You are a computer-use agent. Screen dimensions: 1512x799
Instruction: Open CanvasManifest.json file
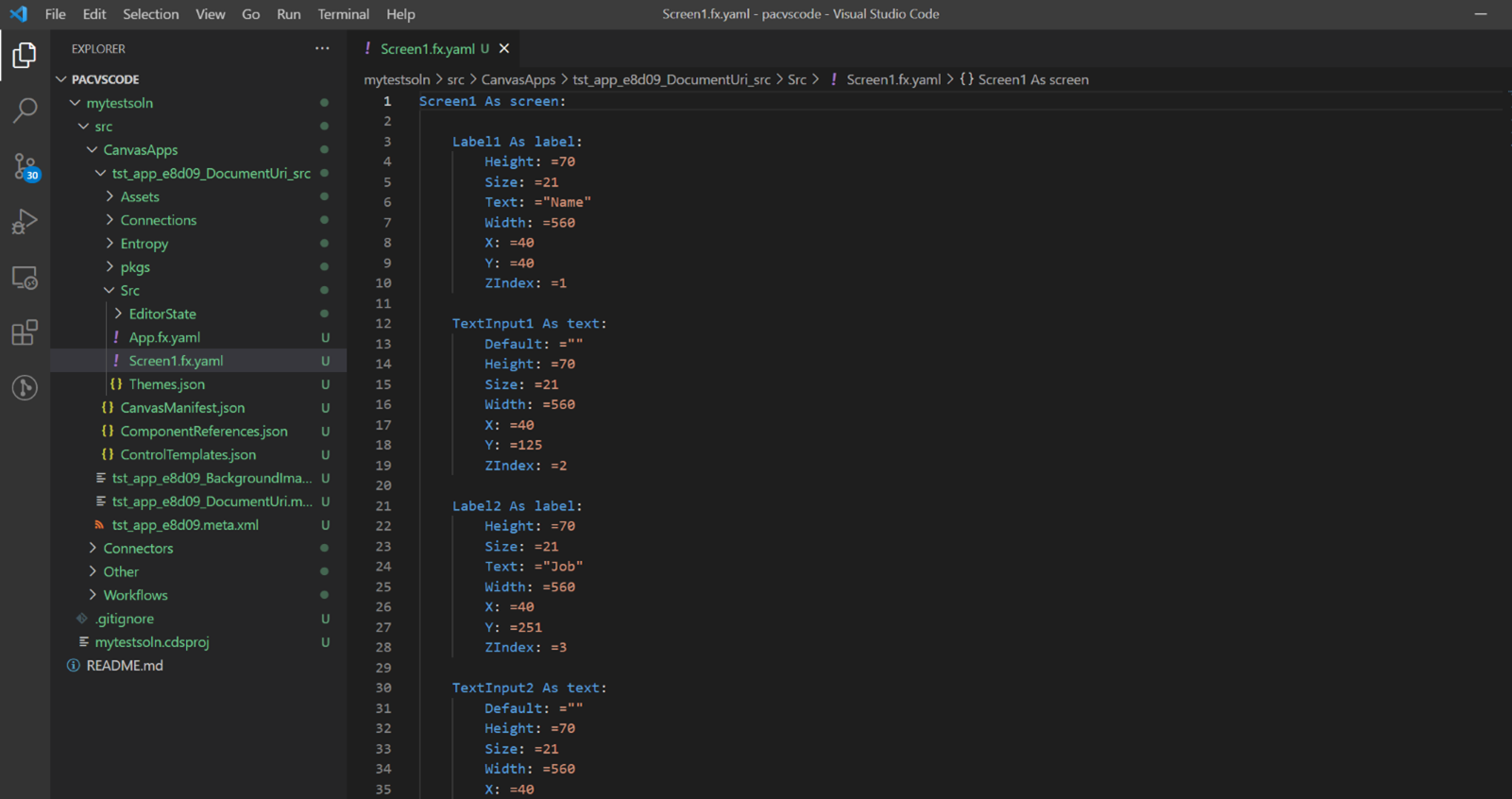point(182,407)
